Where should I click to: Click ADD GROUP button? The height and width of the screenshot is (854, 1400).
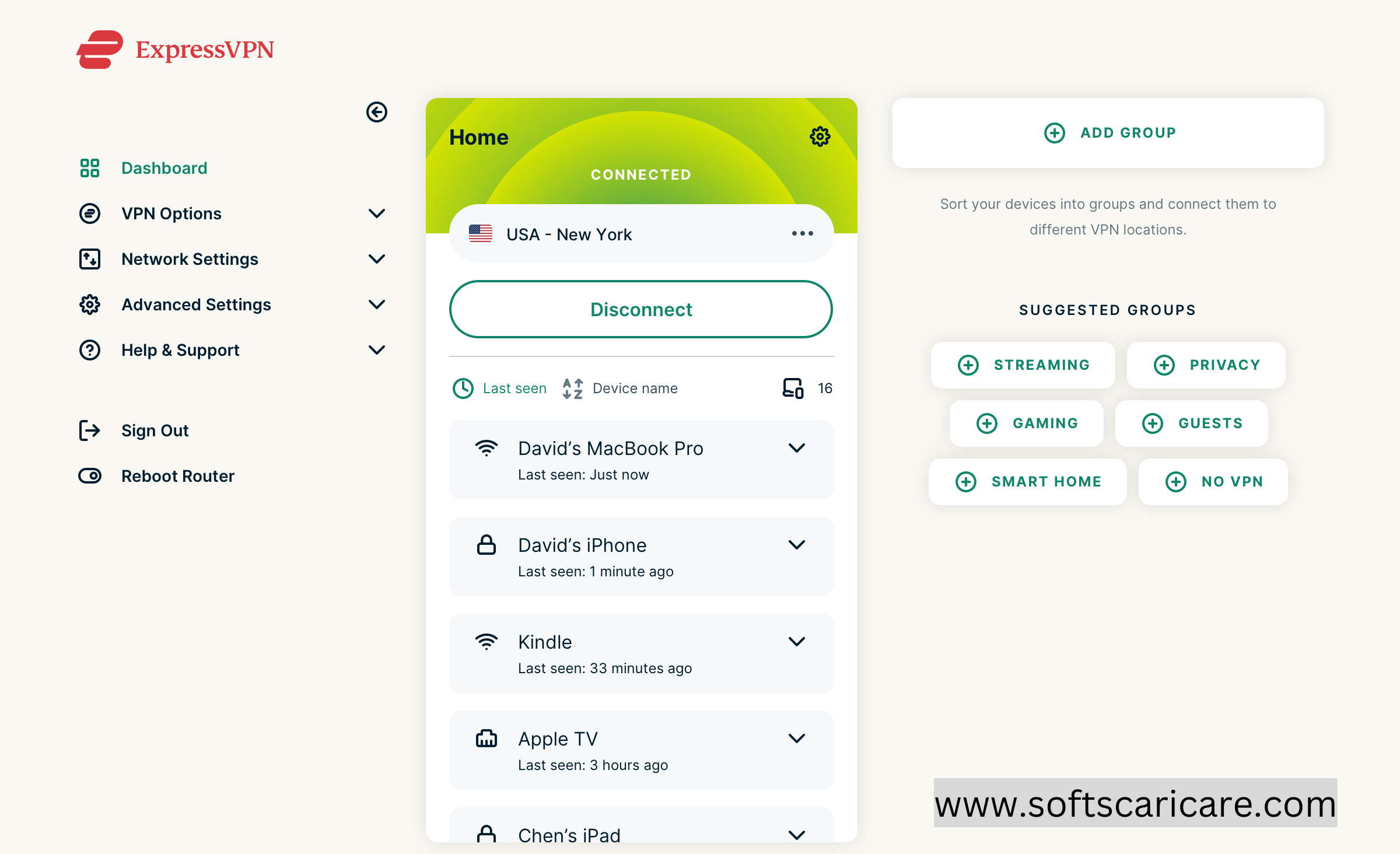(1107, 131)
